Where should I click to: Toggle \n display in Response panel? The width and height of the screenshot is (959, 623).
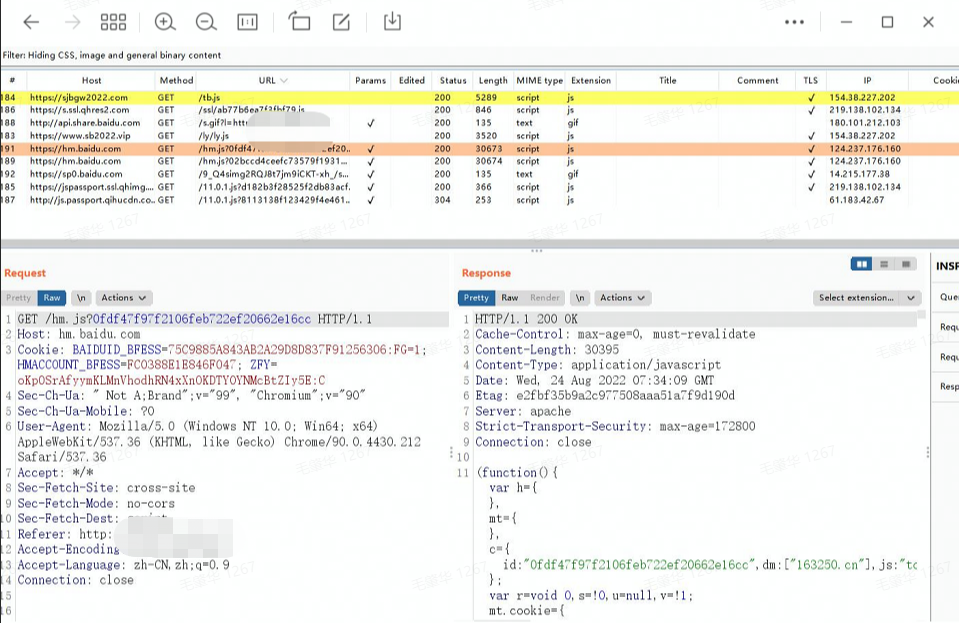[580, 298]
